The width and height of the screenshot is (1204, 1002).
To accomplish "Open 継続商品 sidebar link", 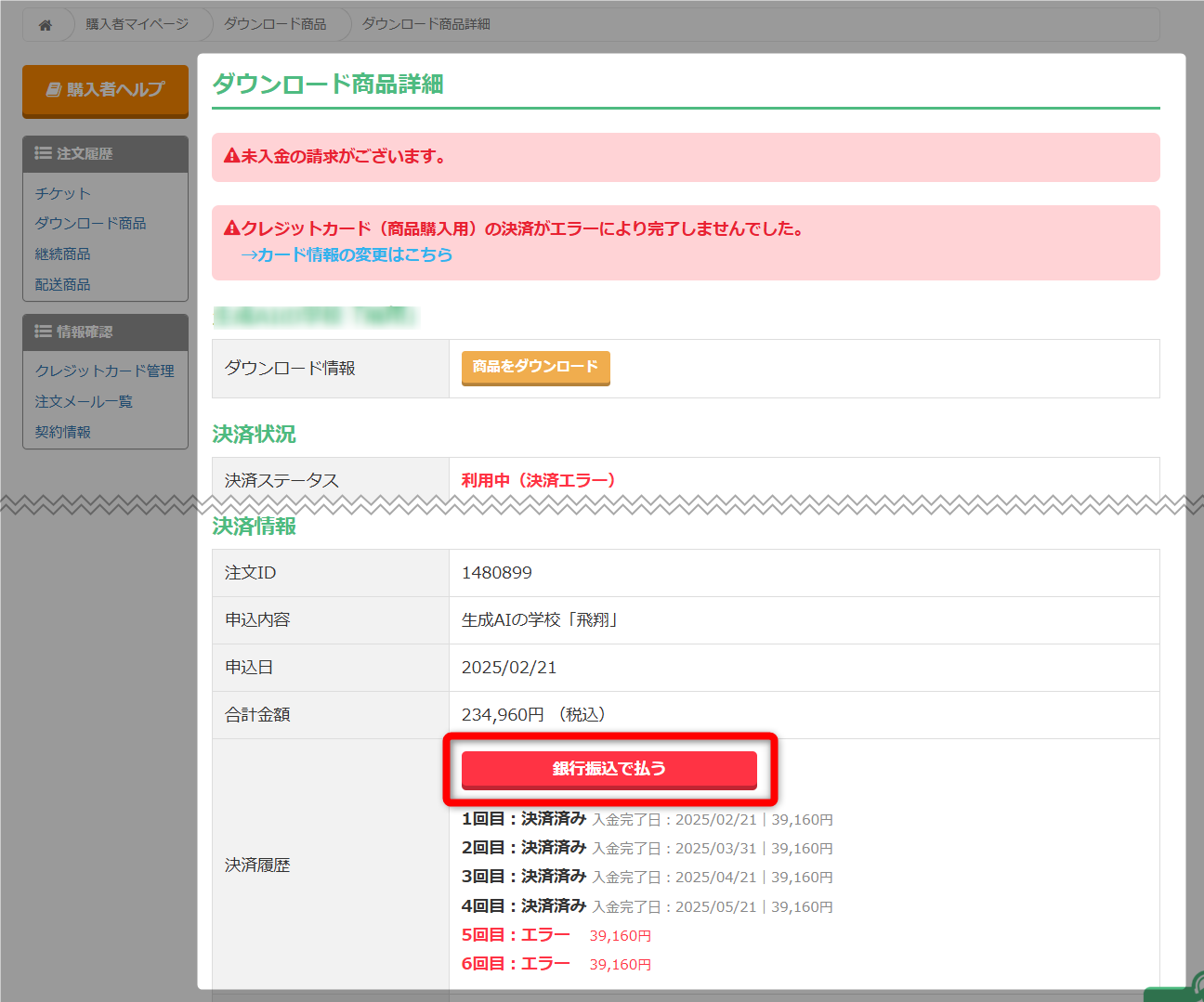I will coord(62,254).
